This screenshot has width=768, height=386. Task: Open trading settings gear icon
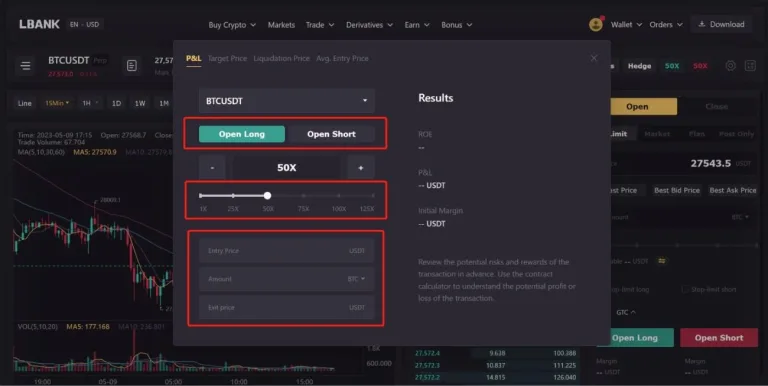pyautogui.click(x=730, y=66)
